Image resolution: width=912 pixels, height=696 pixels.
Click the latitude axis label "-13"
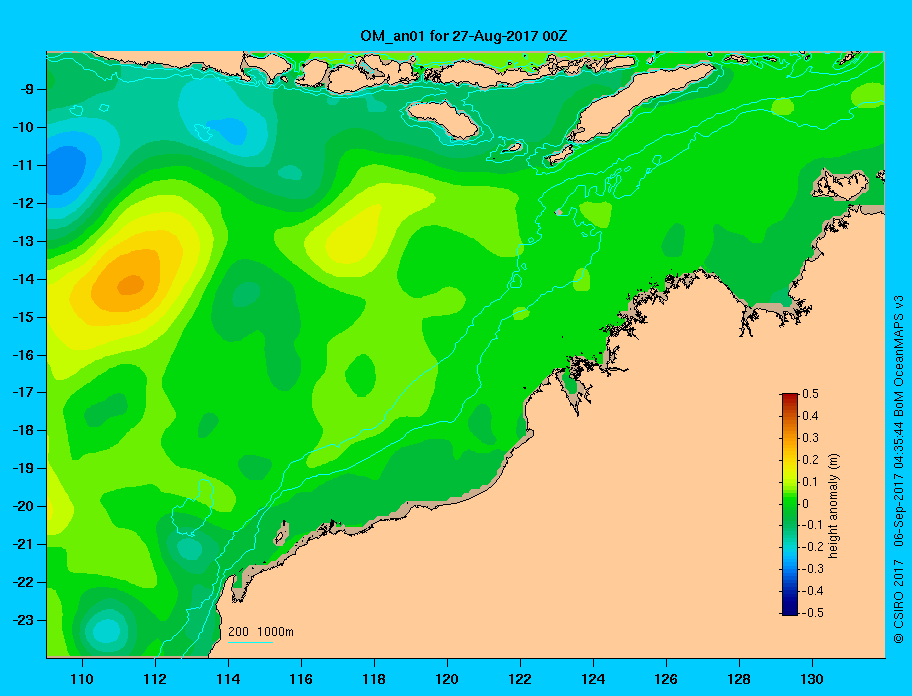click(23, 241)
